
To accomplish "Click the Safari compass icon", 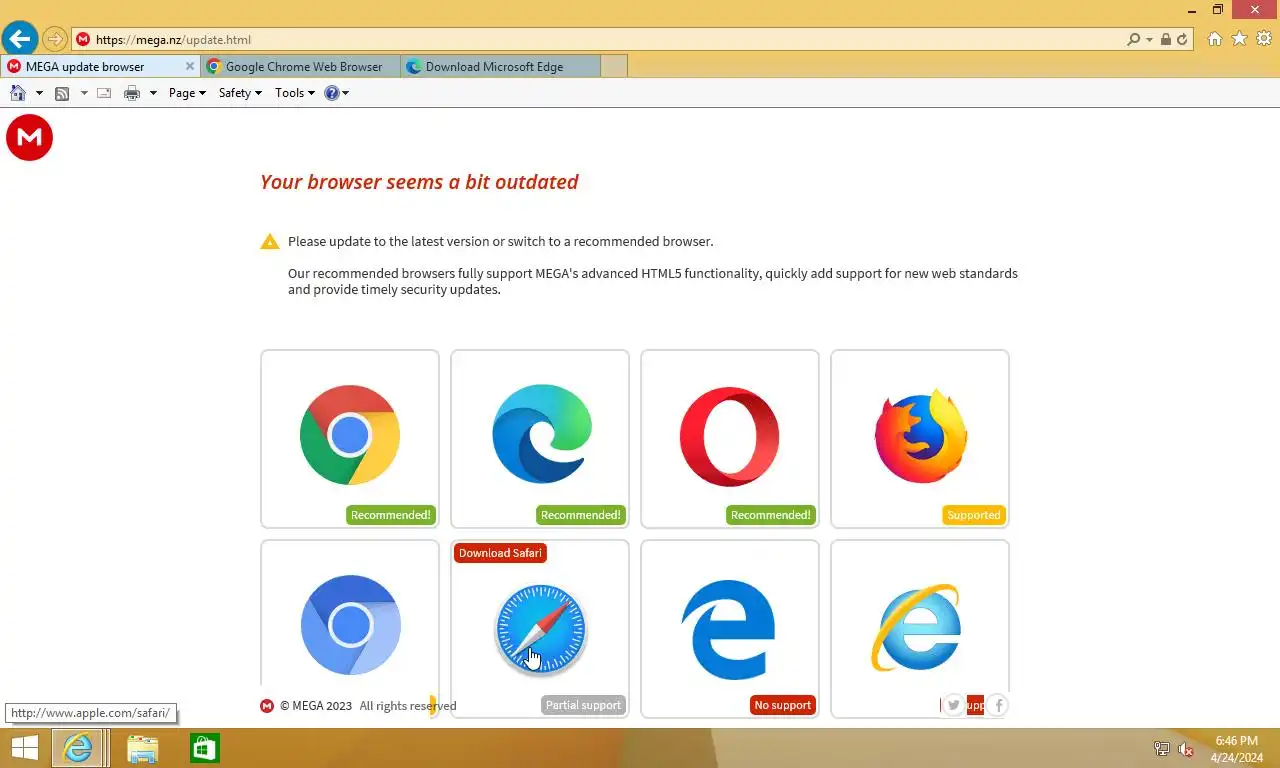I will [540, 630].
